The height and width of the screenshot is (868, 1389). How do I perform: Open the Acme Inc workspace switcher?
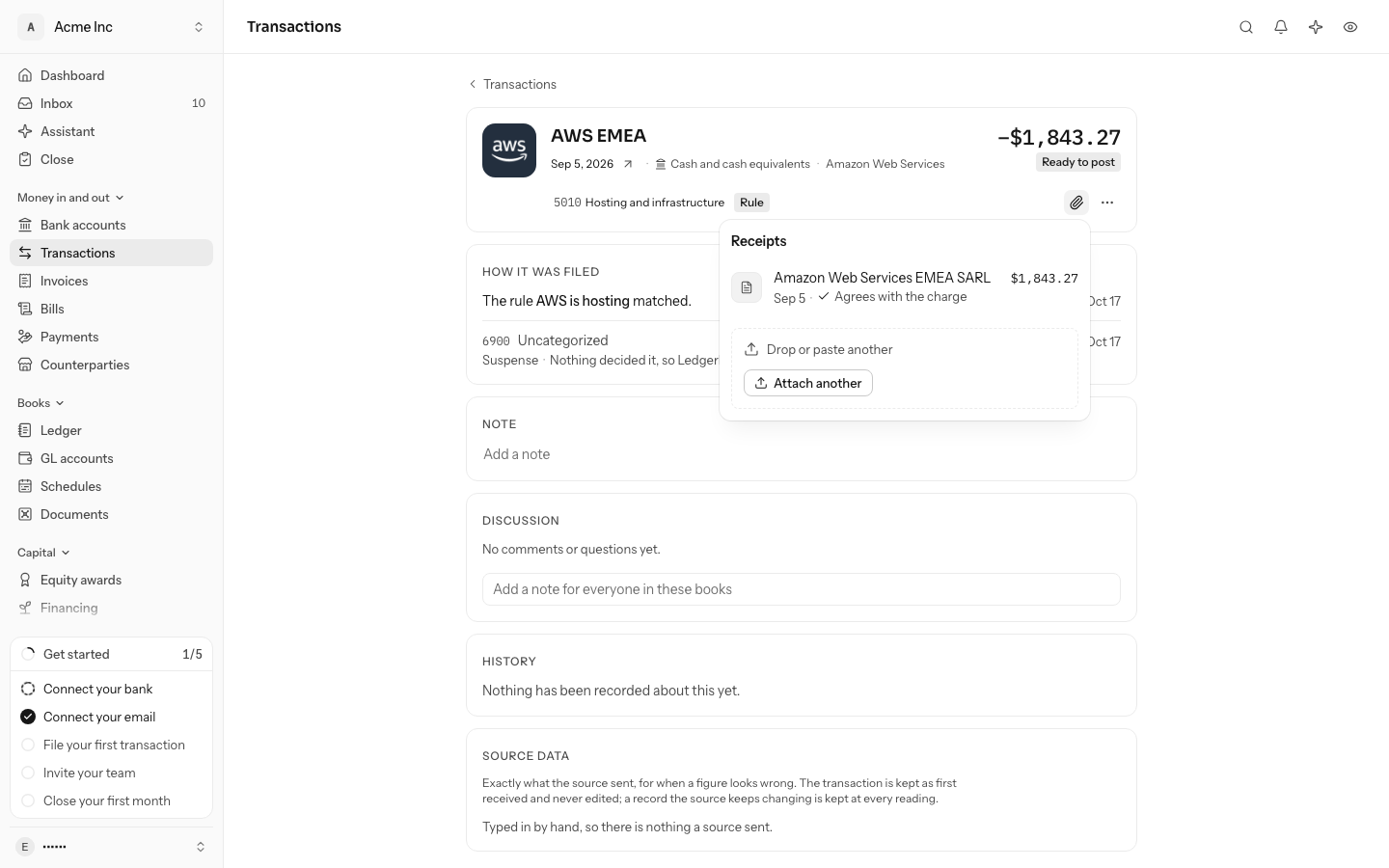click(112, 27)
